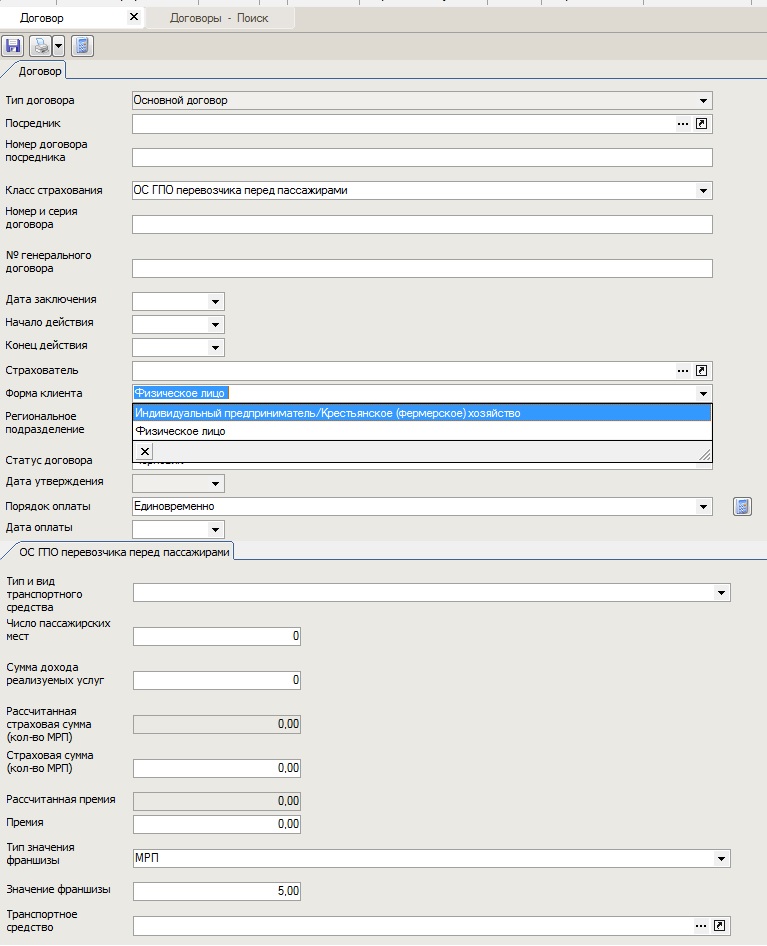The image size is (767, 946).
Task: Open Страхователь record with arrow icon
Action: coord(702,370)
